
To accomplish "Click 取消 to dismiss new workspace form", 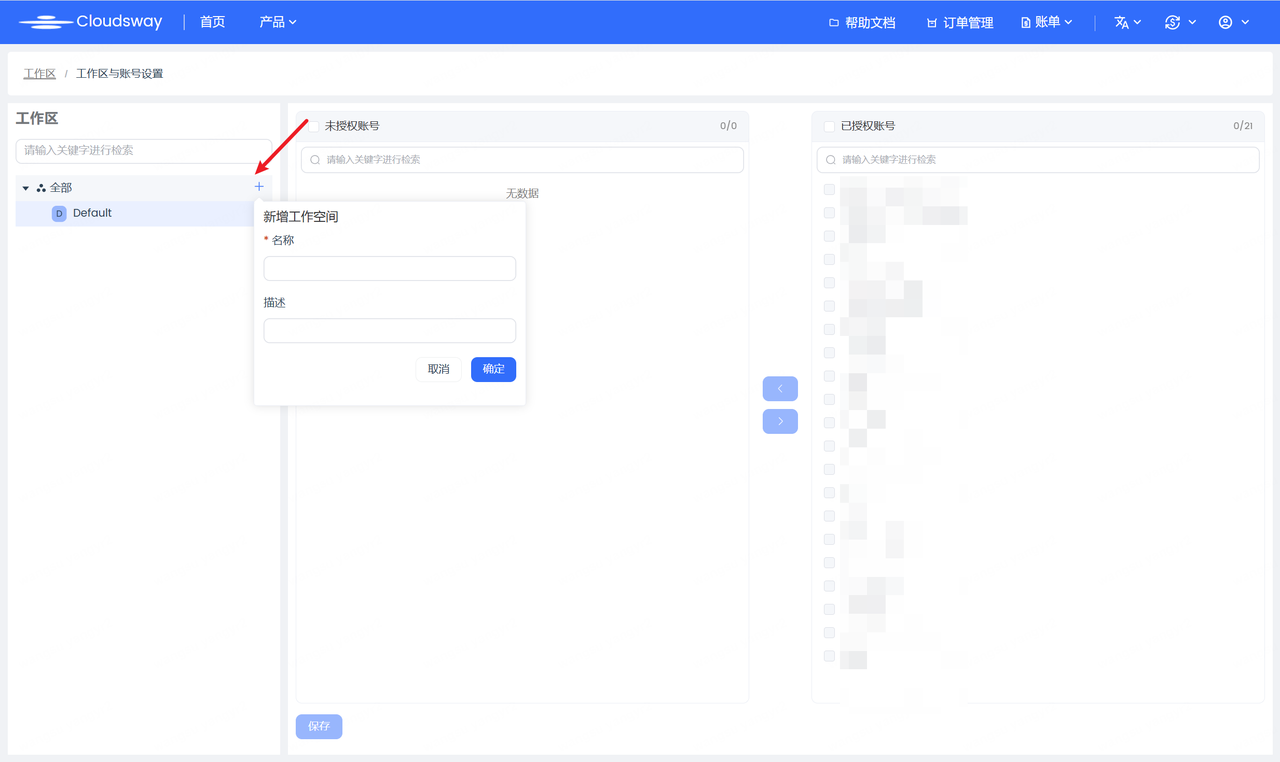I will point(438,369).
